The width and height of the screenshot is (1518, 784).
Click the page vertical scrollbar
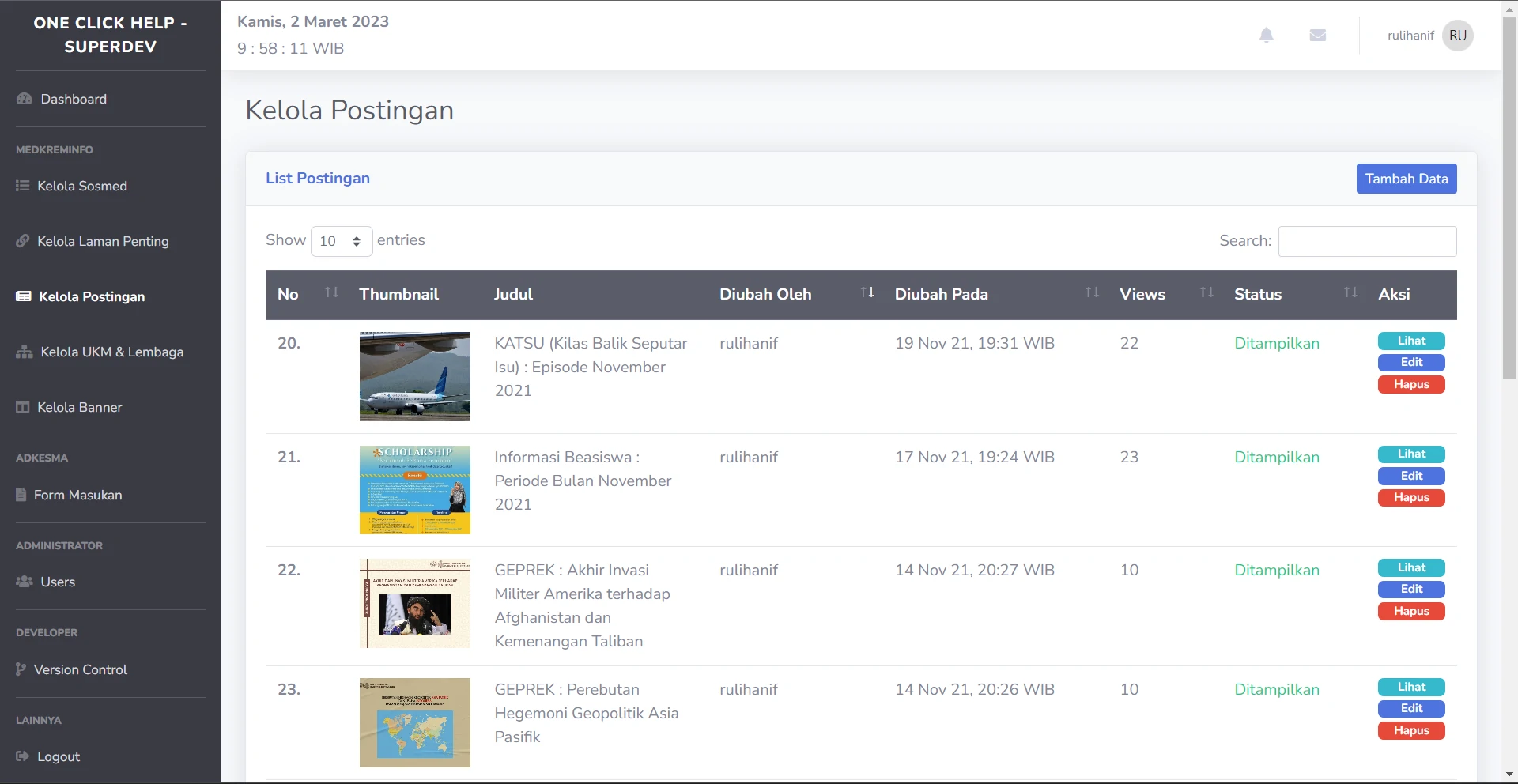click(1509, 198)
